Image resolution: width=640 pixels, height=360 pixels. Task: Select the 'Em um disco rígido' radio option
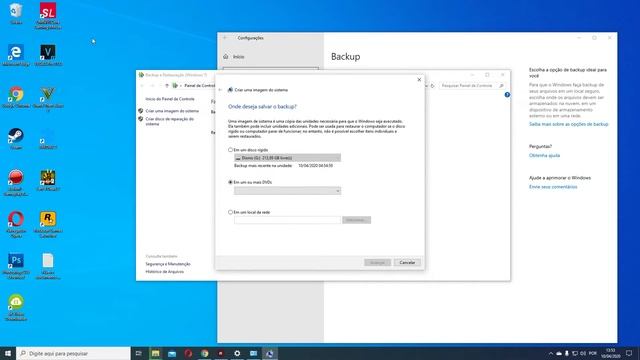[230, 150]
